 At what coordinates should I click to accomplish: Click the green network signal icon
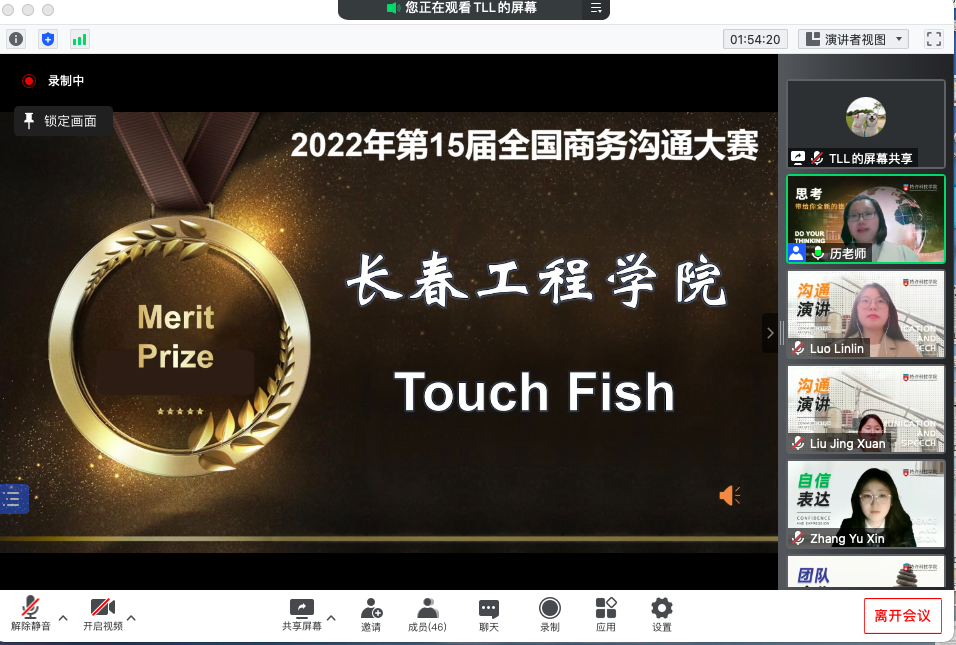pyautogui.click(x=79, y=39)
